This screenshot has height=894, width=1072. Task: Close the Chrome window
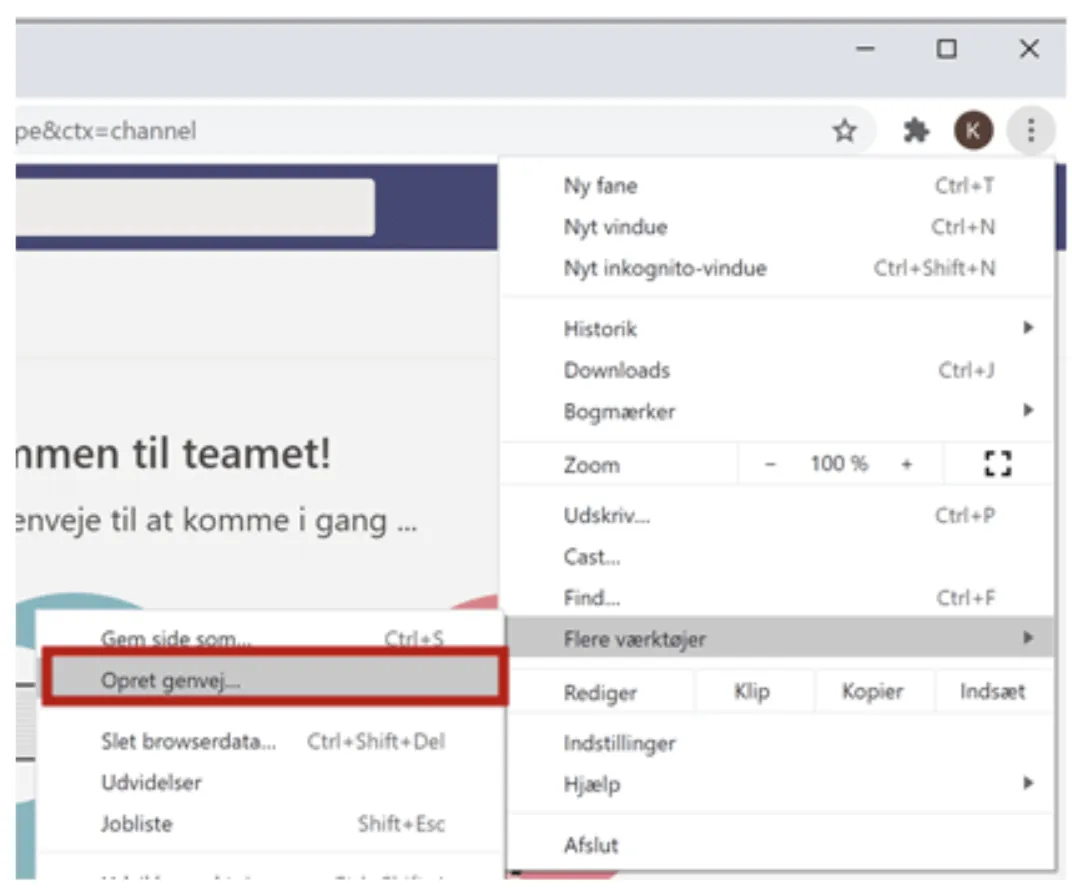click(1029, 49)
